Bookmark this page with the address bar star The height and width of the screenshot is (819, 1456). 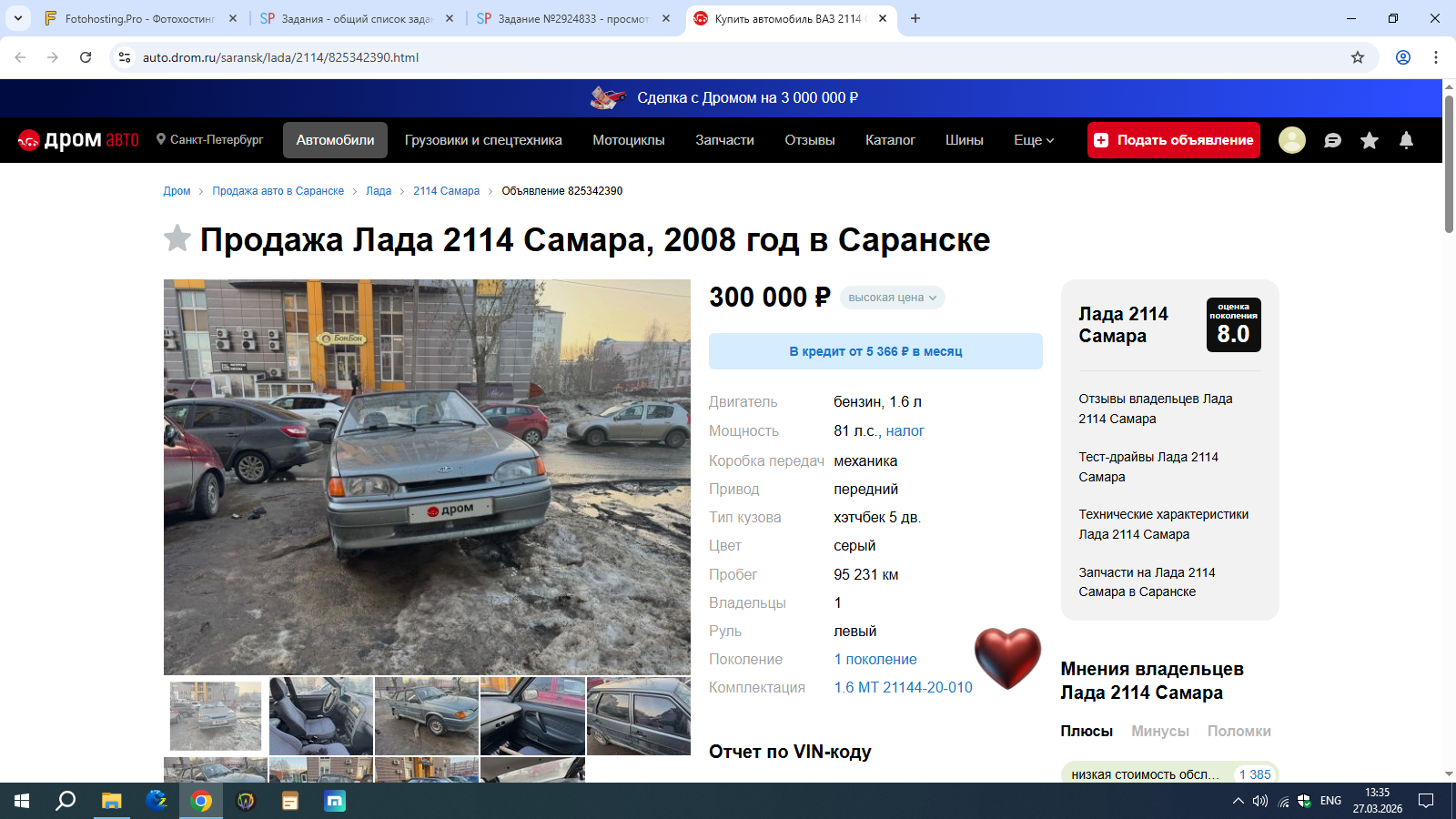pos(1358,57)
